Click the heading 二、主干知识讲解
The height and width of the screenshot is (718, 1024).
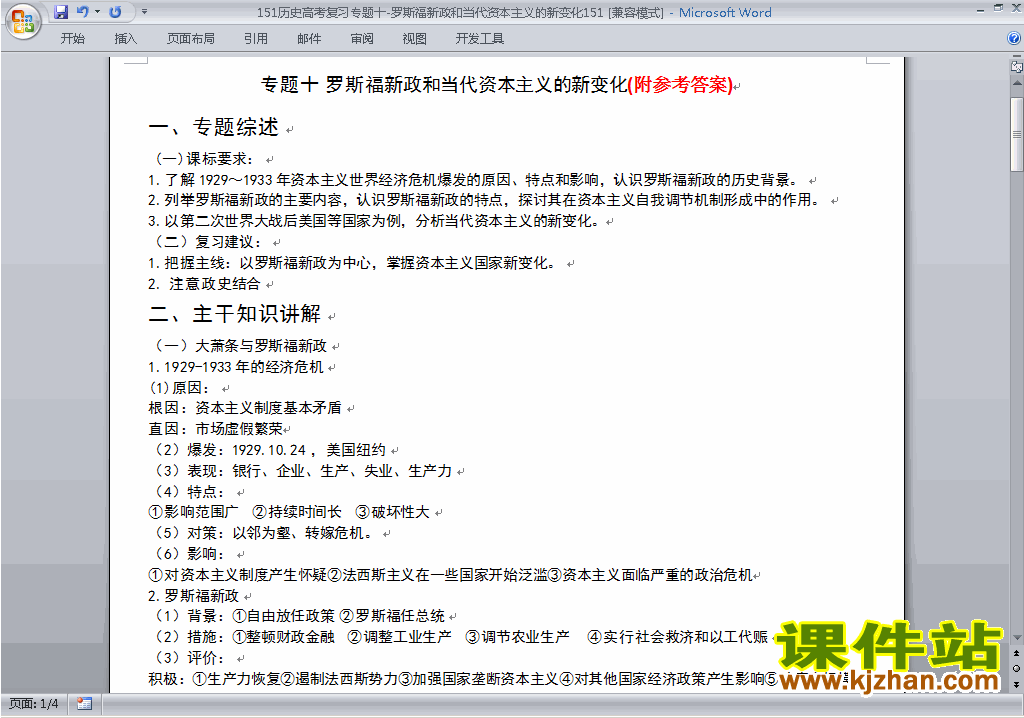tap(235, 314)
